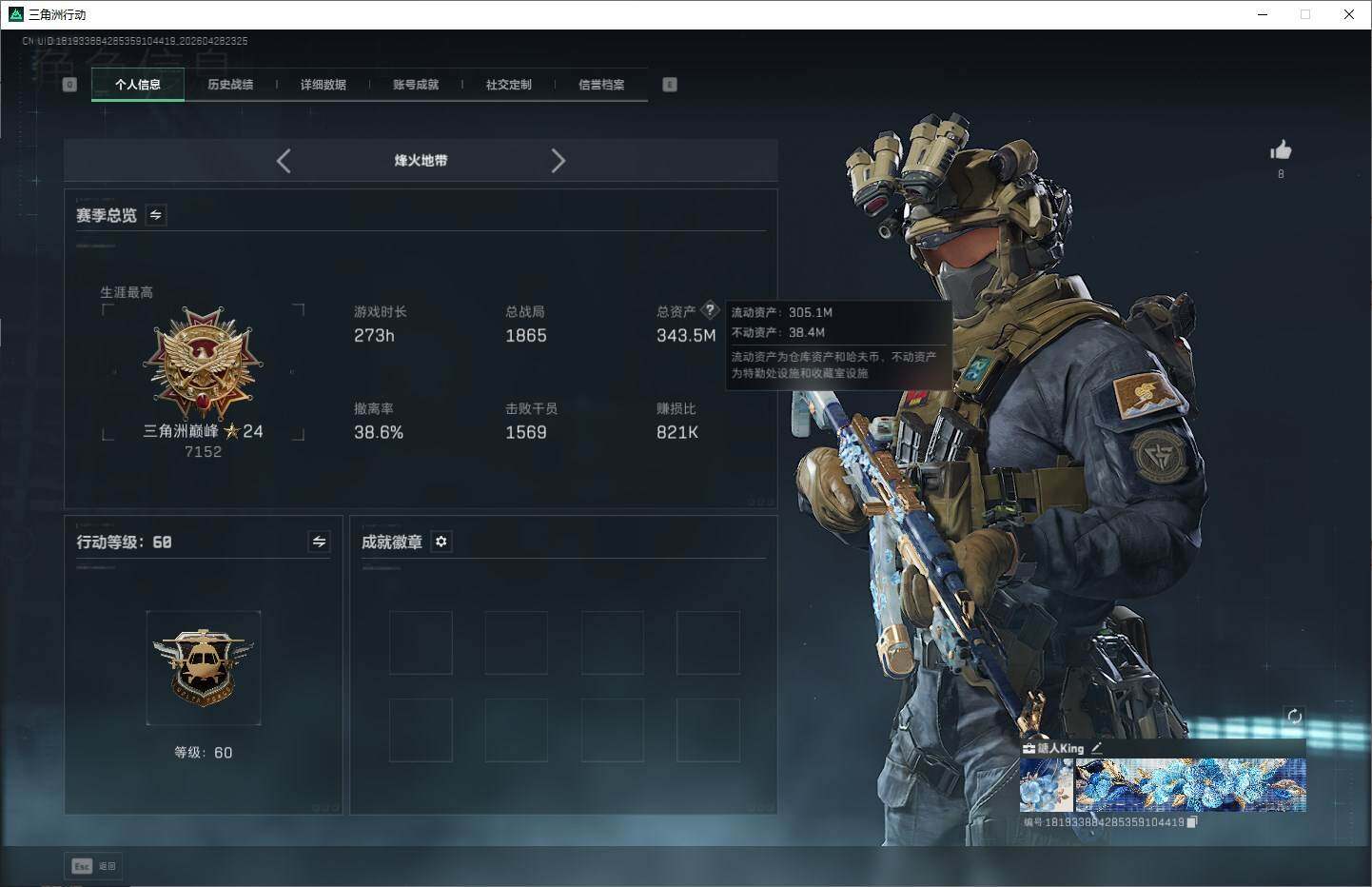Viewport: 1372px width, 887px height.
Task: Click the thumbs-up like icon
Action: click(1281, 150)
